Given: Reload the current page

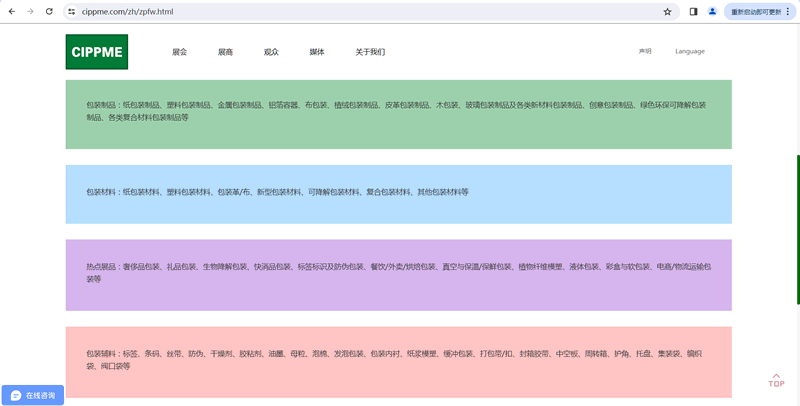Looking at the screenshot, I should point(49,11).
